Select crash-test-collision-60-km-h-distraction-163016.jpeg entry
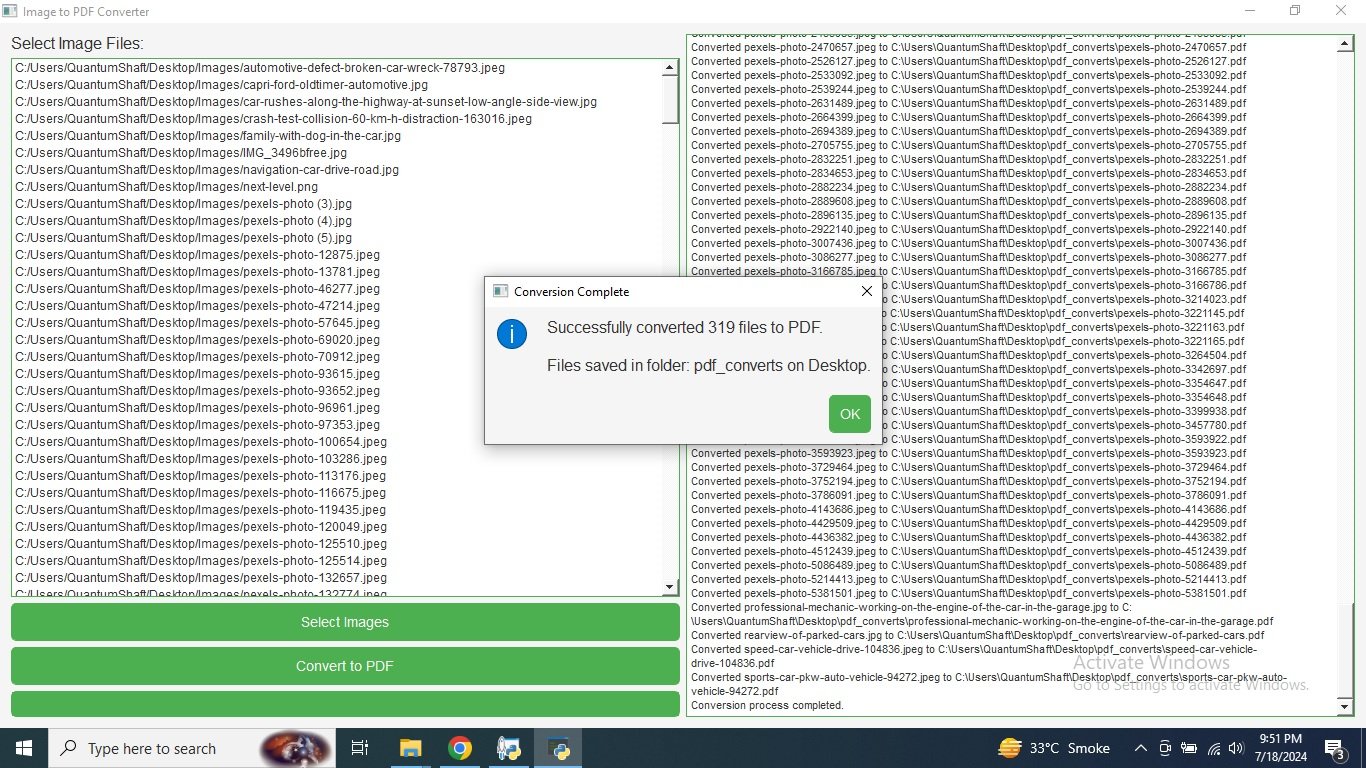The image size is (1366, 768). pyautogui.click(x=273, y=119)
